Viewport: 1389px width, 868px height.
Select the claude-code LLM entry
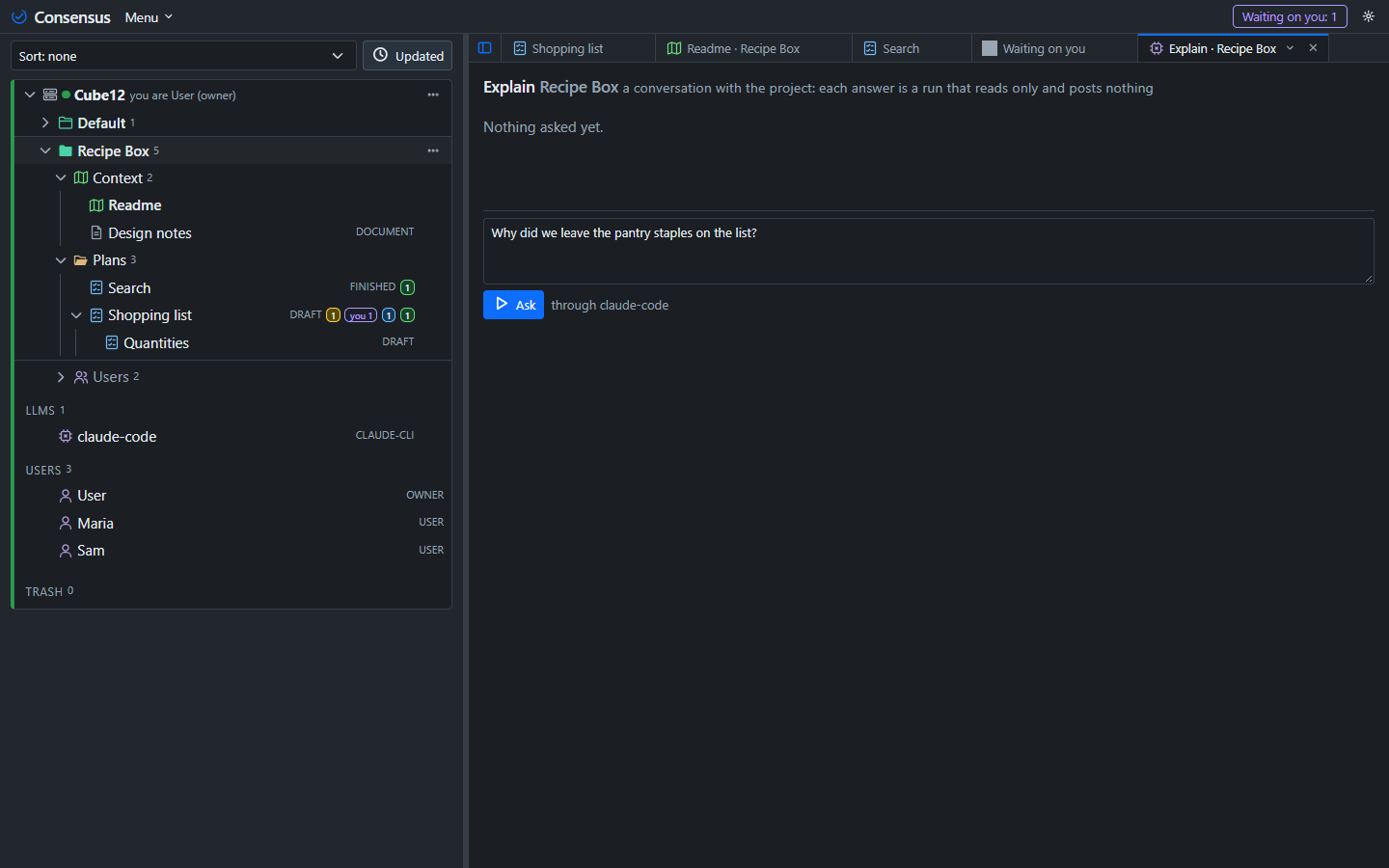coord(117,436)
